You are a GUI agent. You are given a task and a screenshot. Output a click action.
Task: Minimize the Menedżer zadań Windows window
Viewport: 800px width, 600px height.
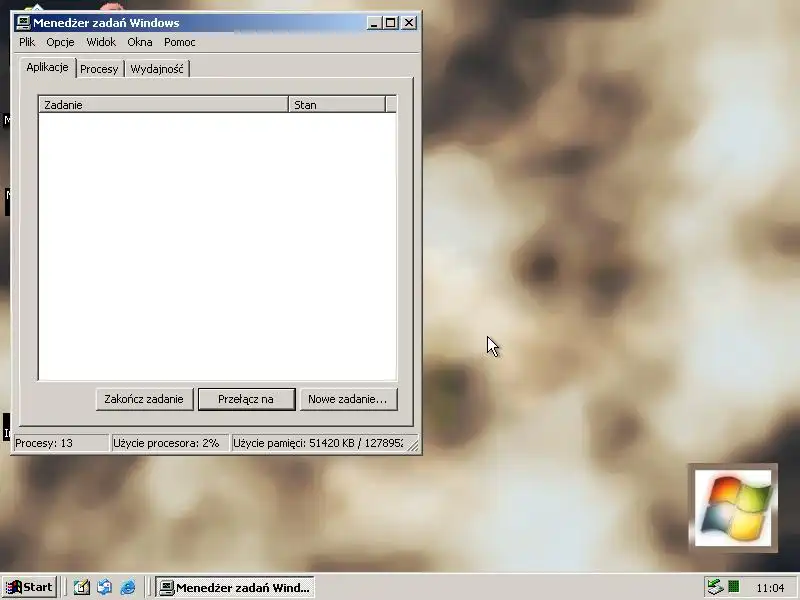pos(374,23)
